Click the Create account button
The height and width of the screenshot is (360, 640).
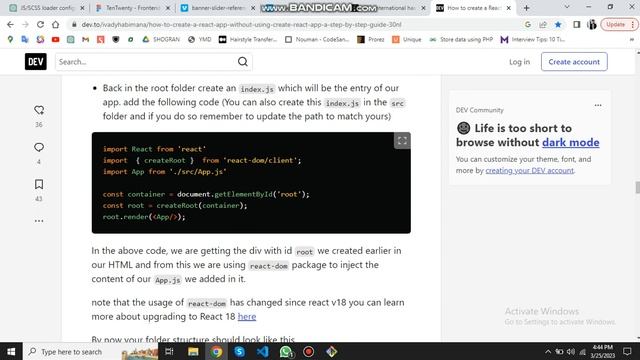pyautogui.click(x=574, y=62)
